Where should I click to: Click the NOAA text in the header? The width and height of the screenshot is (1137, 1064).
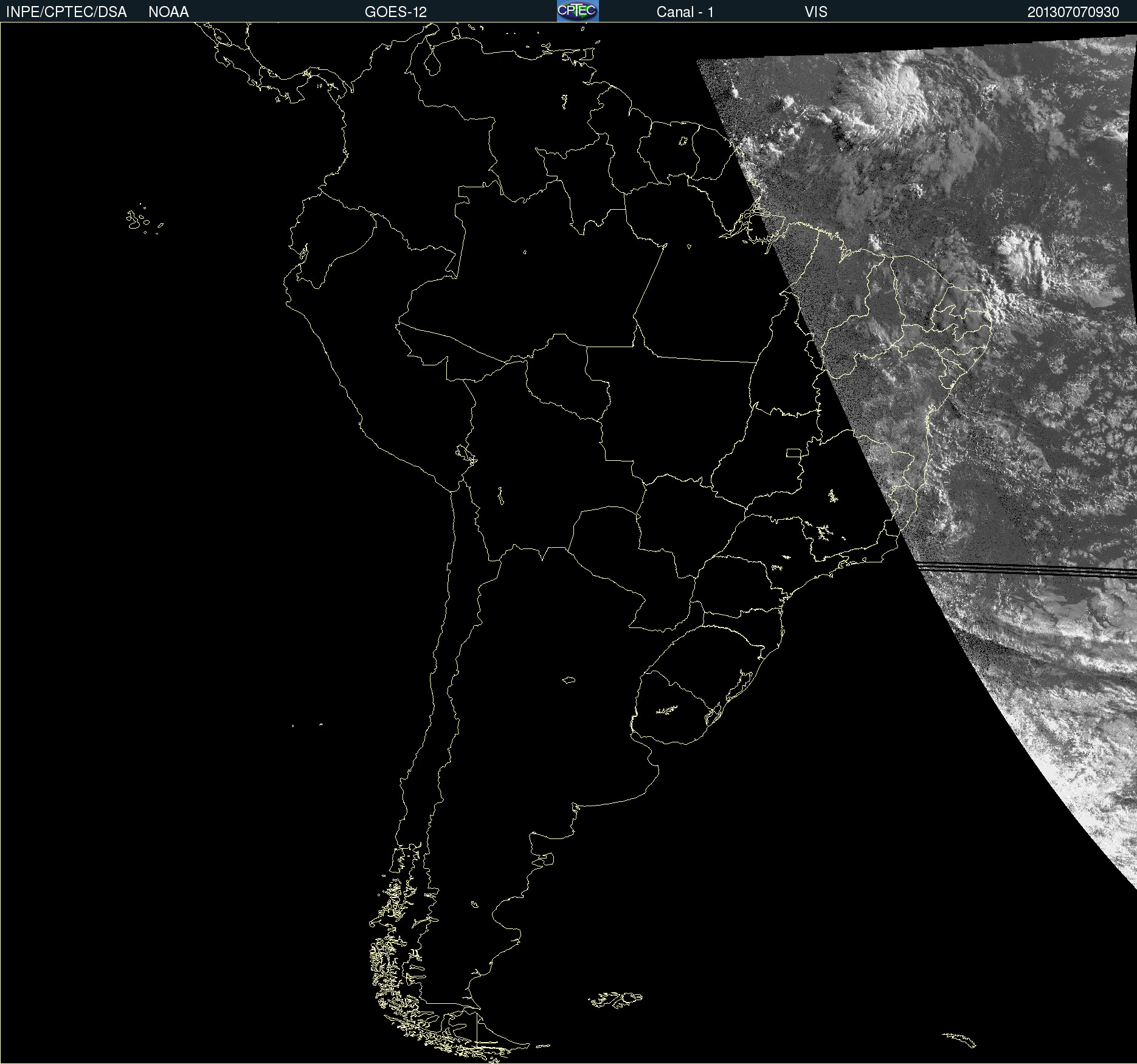click(x=168, y=12)
